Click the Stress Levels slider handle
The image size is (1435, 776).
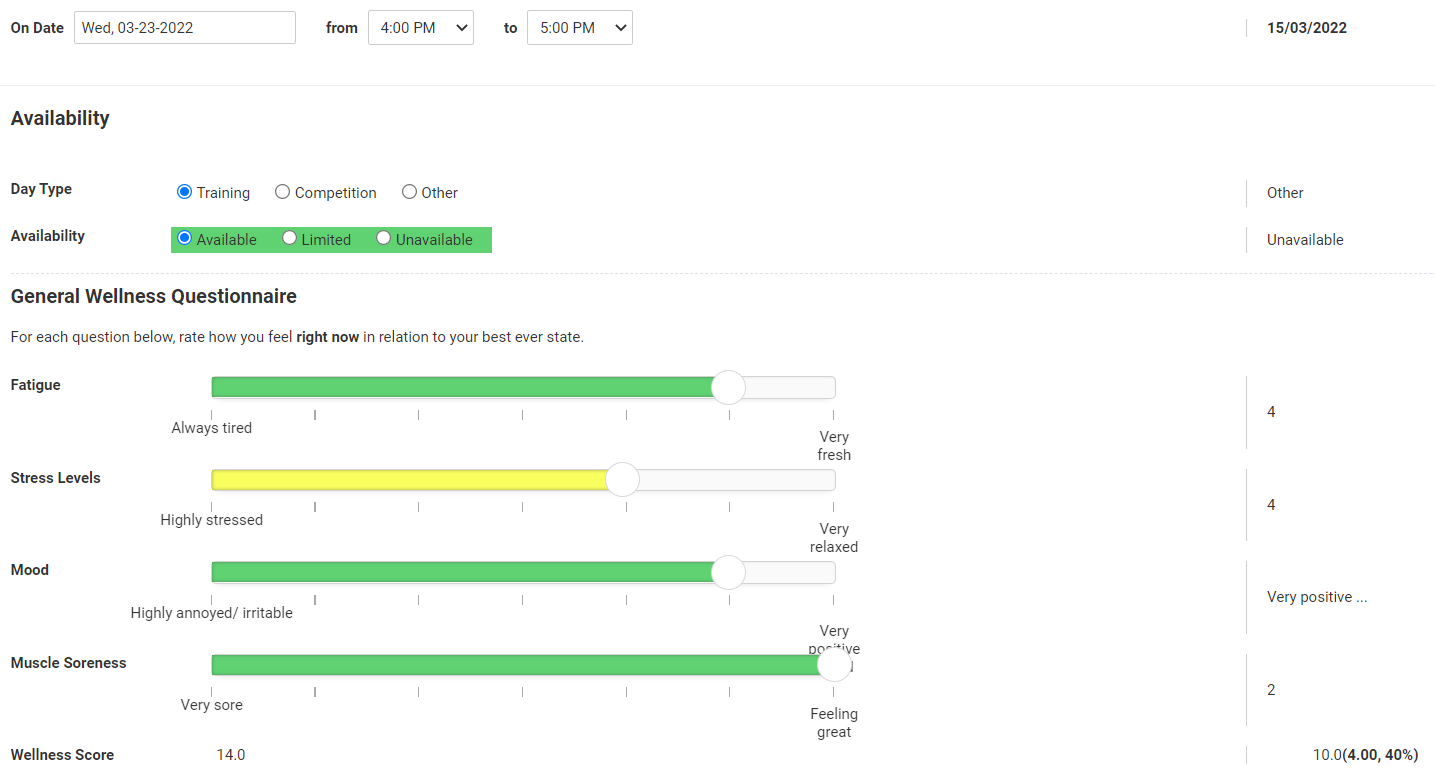pyautogui.click(x=622, y=480)
